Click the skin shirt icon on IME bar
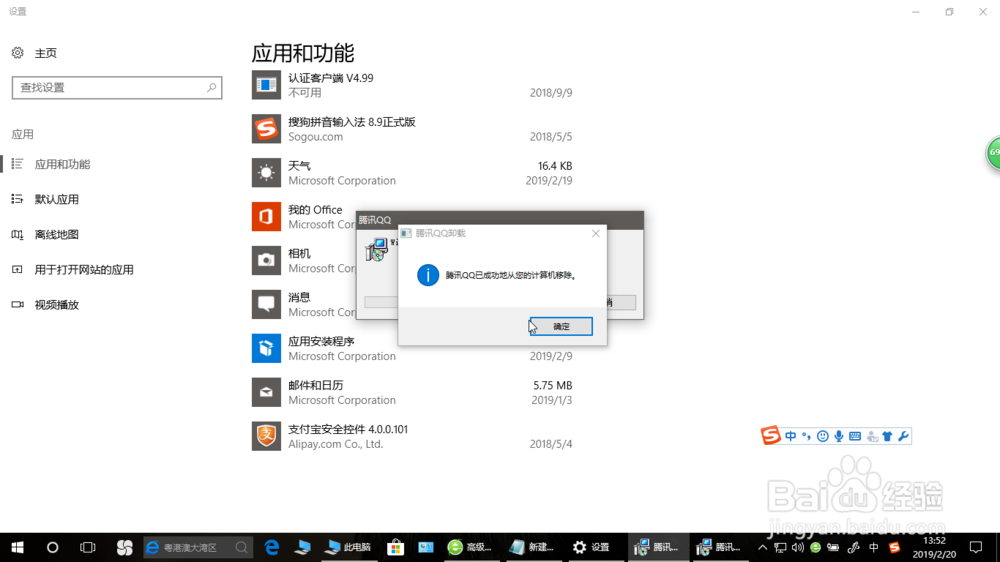Viewport: 1000px width, 562px height. pos(887,436)
